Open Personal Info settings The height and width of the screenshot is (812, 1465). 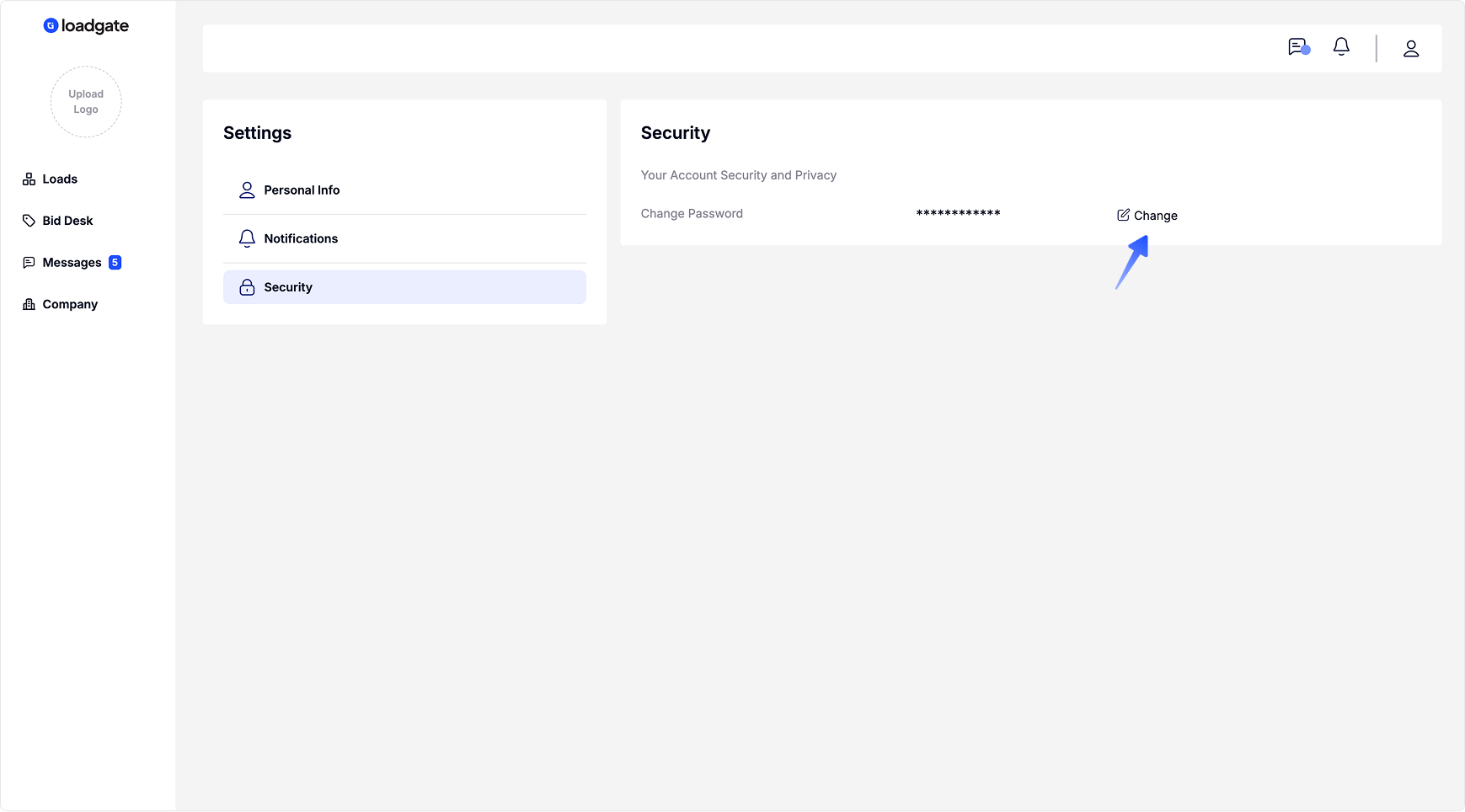pyautogui.click(x=302, y=190)
